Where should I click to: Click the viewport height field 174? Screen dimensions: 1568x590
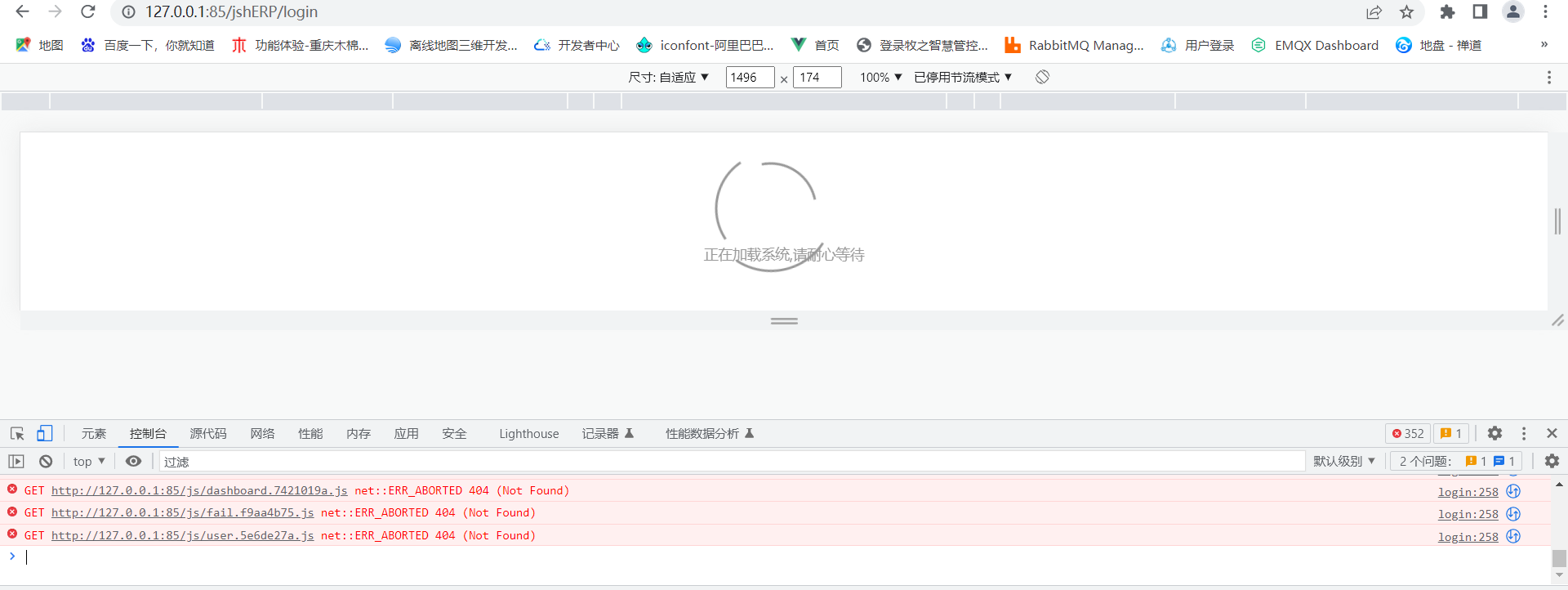point(817,77)
